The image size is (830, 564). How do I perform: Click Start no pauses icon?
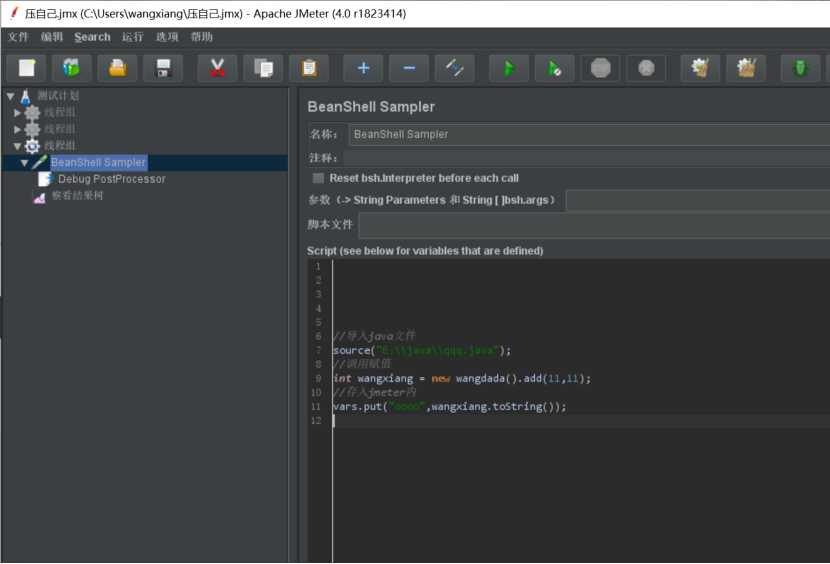click(554, 68)
